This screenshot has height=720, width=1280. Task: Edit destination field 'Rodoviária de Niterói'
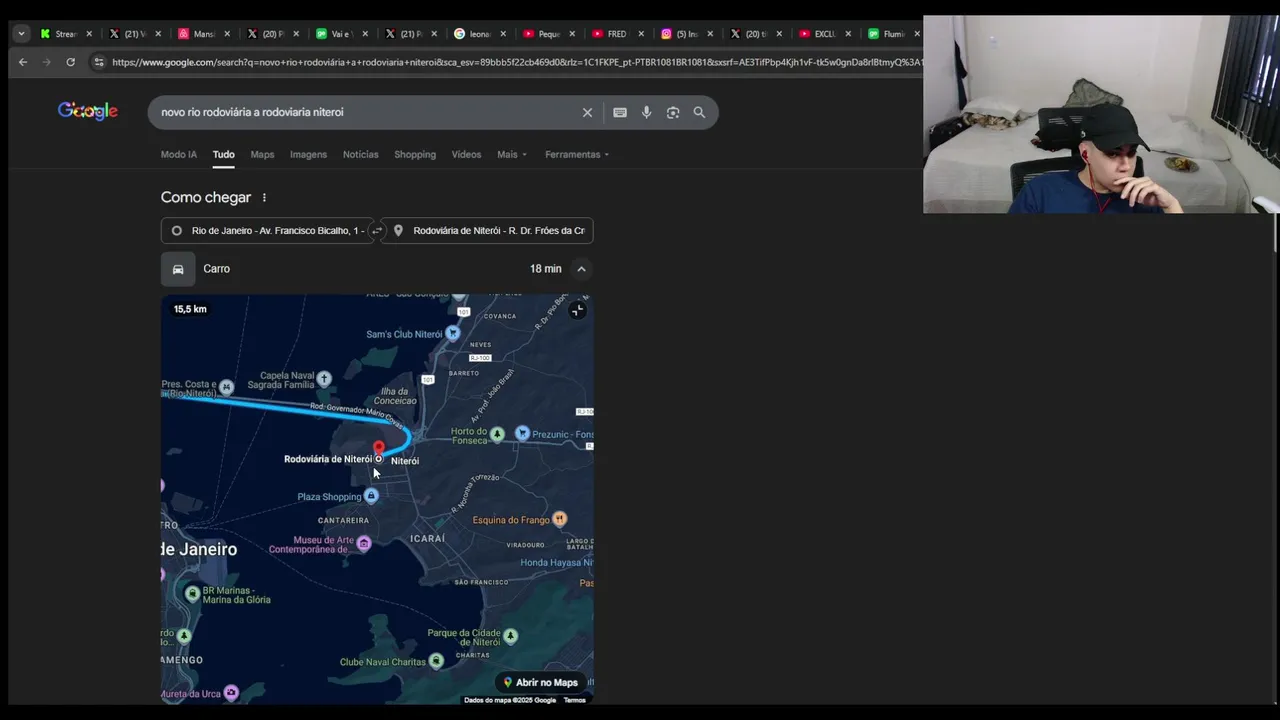point(487,231)
